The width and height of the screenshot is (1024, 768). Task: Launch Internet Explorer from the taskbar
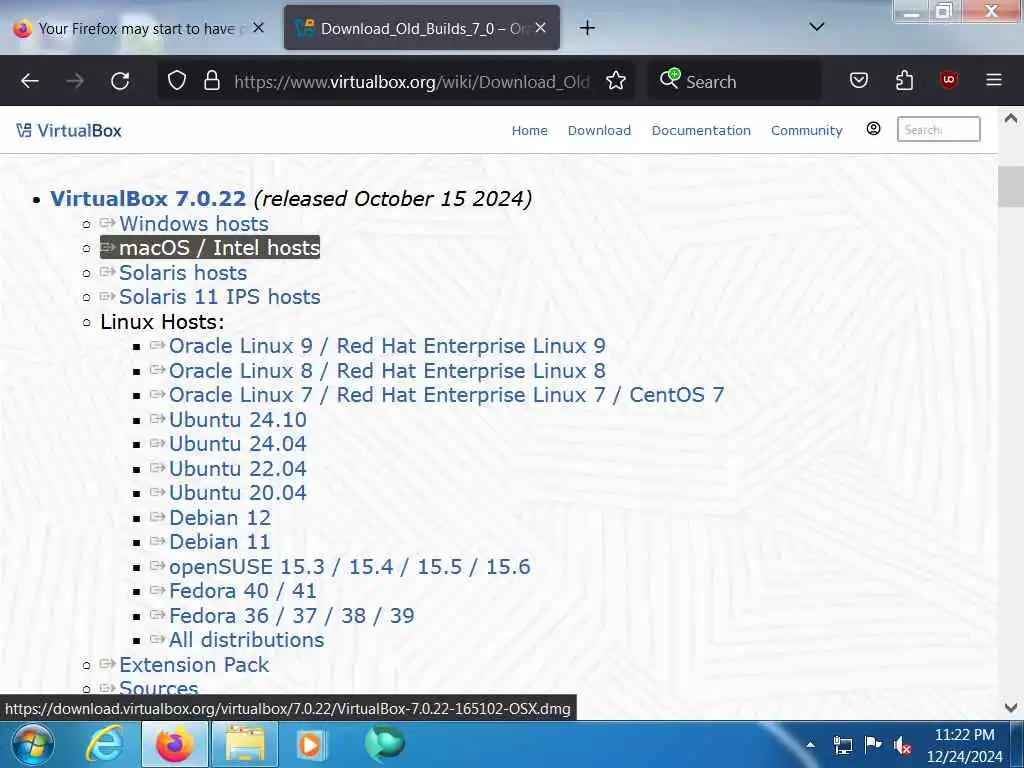[104, 744]
